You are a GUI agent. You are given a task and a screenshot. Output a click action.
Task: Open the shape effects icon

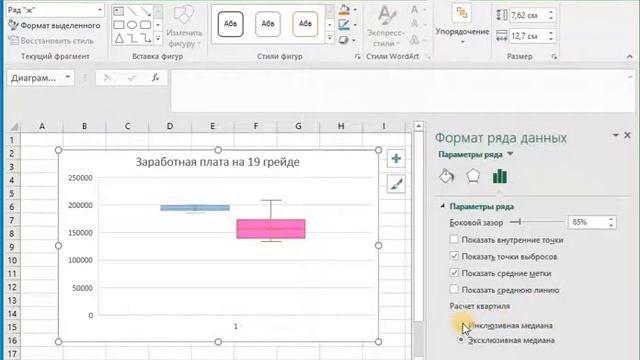click(x=344, y=40)
